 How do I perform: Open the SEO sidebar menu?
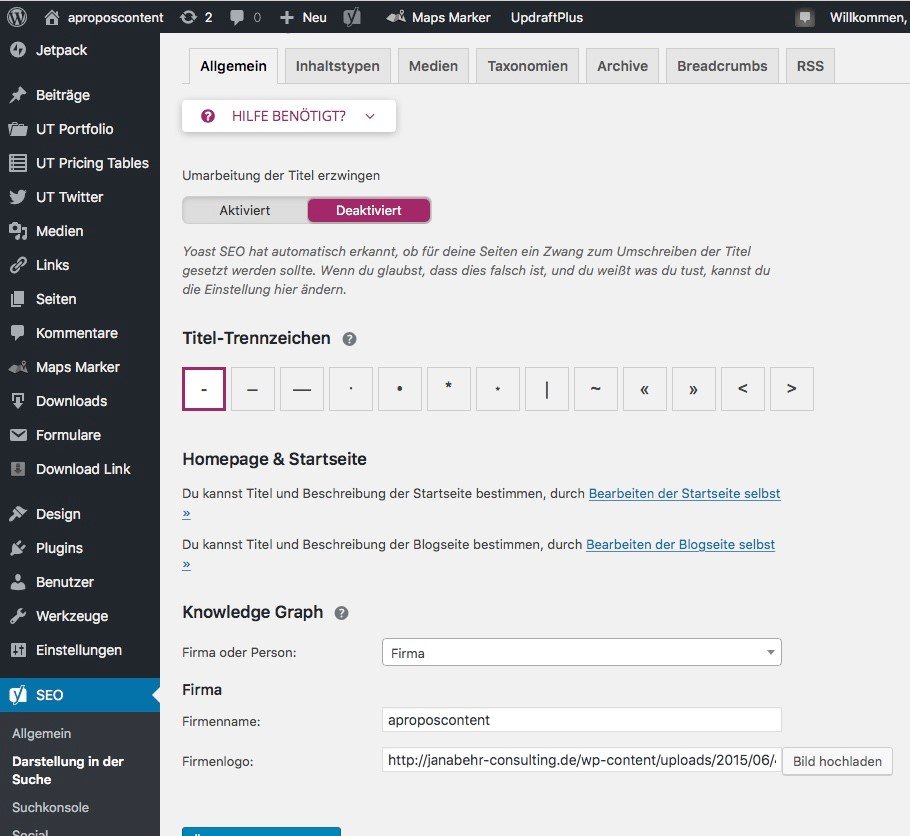80,695
